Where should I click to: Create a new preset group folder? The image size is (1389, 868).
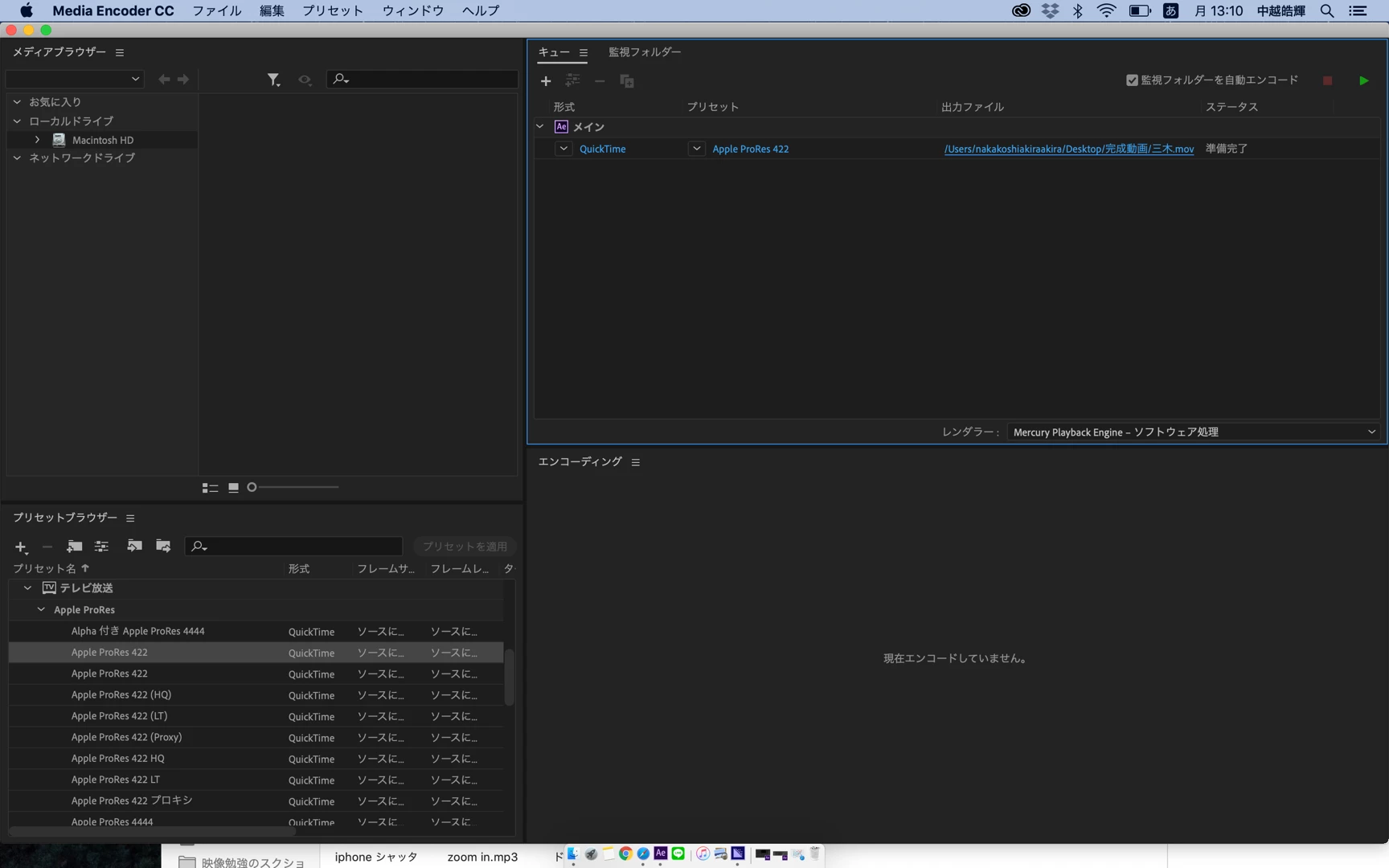(75, 547)
